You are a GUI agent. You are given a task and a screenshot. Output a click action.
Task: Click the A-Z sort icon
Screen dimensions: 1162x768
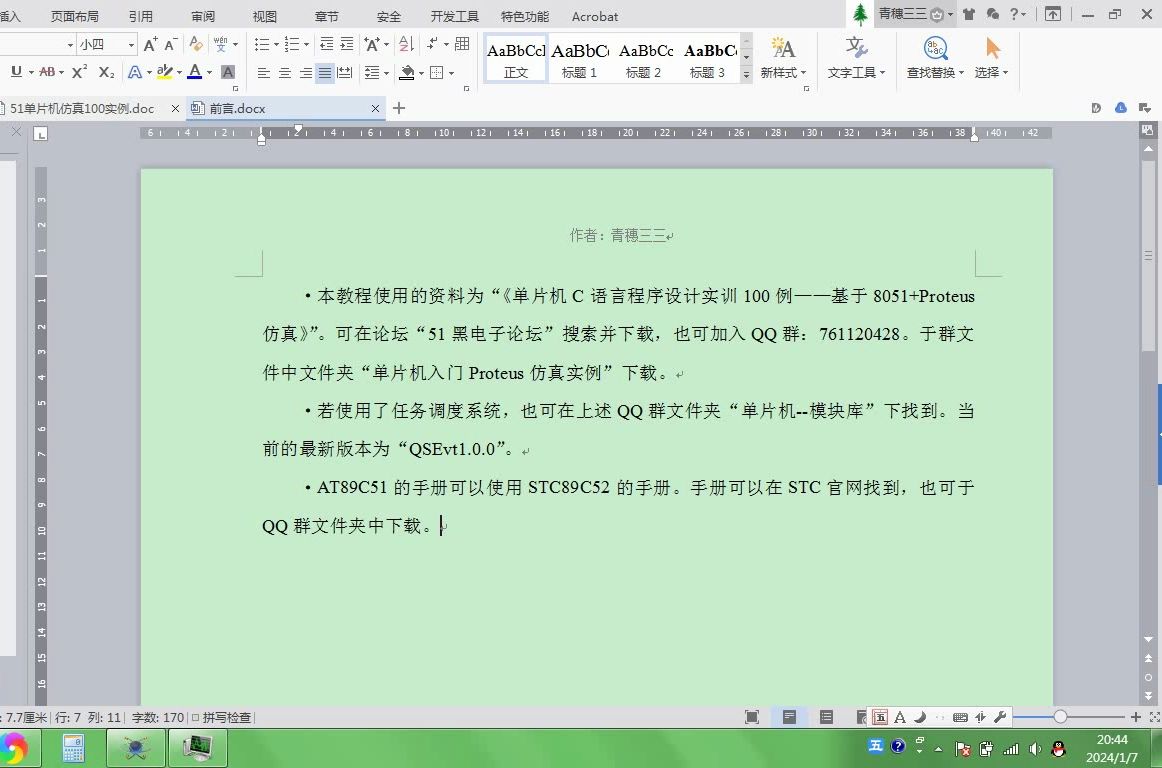[406, 44]
